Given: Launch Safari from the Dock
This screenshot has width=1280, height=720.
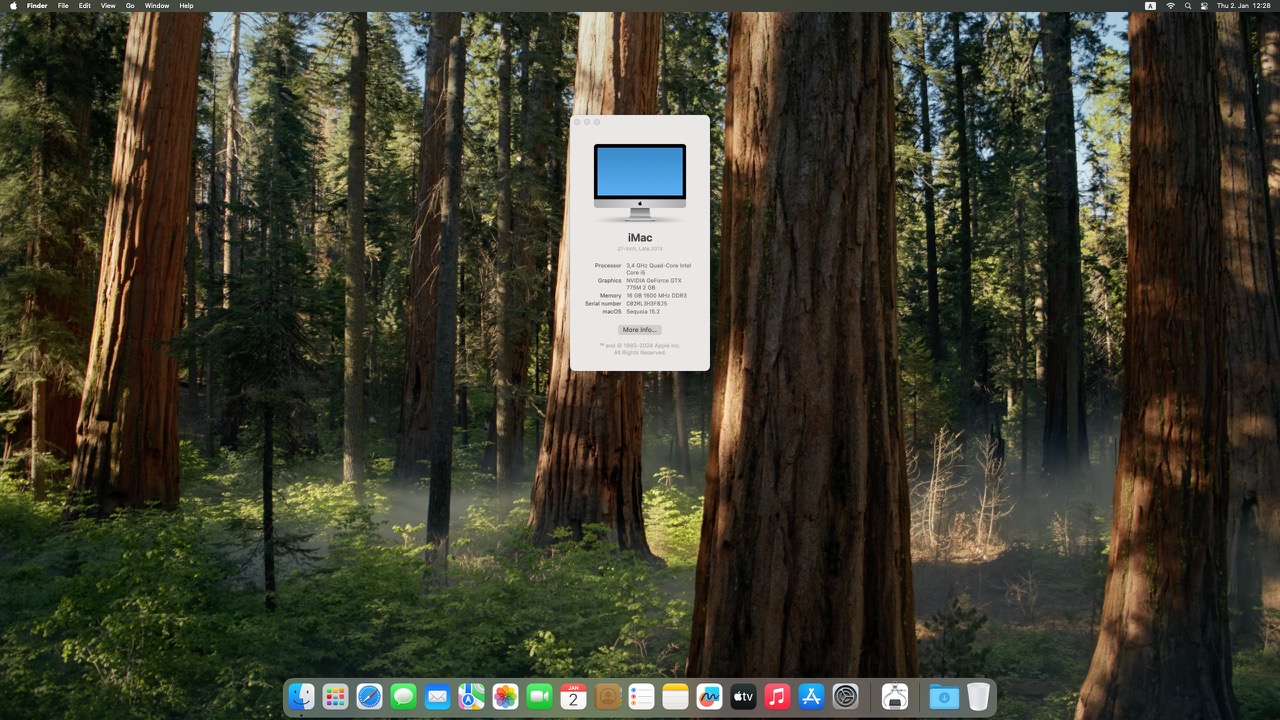Looking at the screenshot, I should 370,697.
